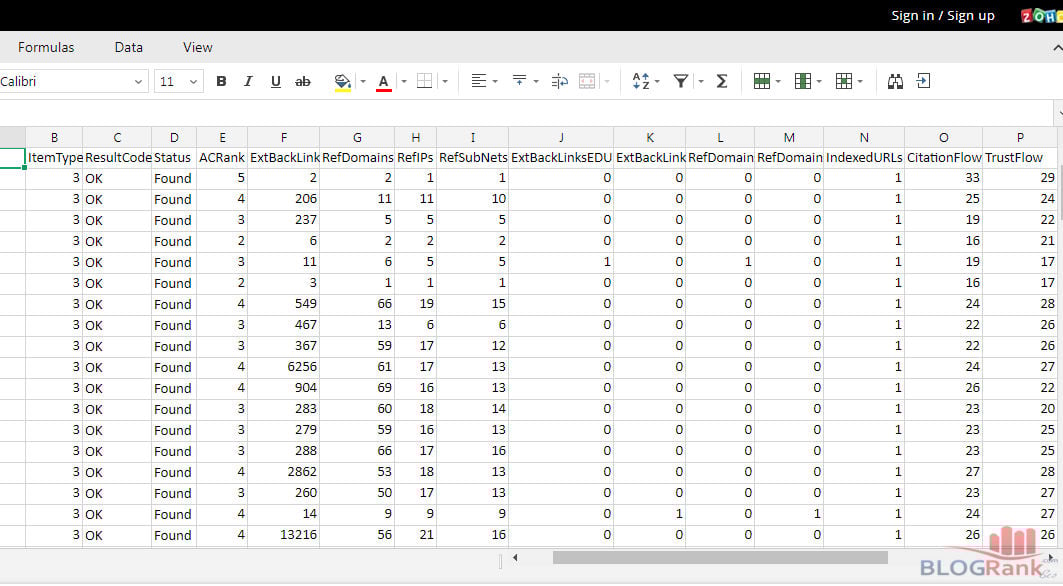The height and width of the screenshot is (586, 1063).
Task: Open the borders tool
Action: click(424, 82)
